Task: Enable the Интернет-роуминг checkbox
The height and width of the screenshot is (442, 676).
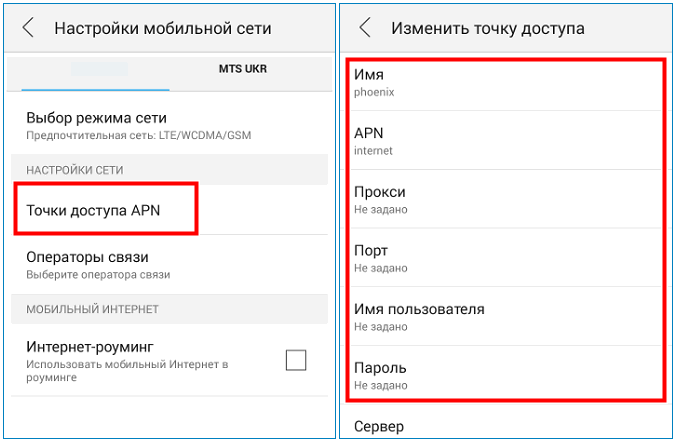Action: (x=296, y=360)
